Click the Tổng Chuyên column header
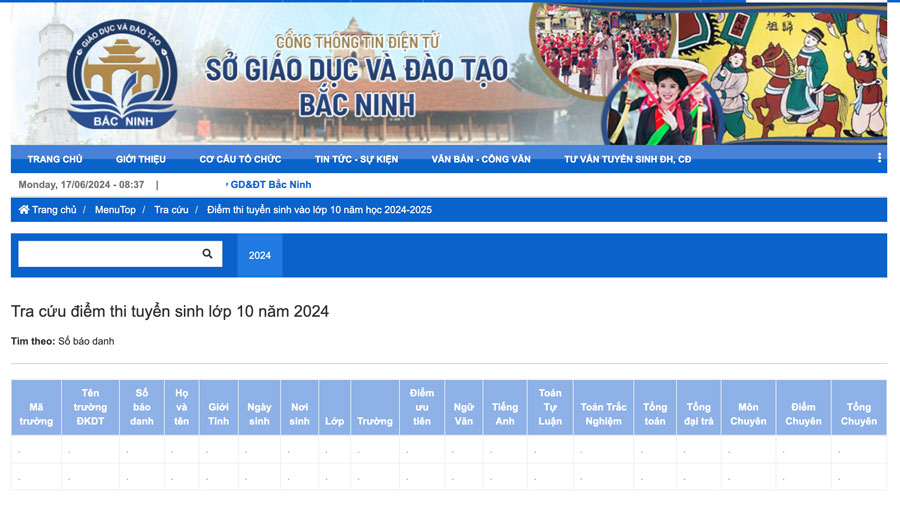 [x=859, y=407]
